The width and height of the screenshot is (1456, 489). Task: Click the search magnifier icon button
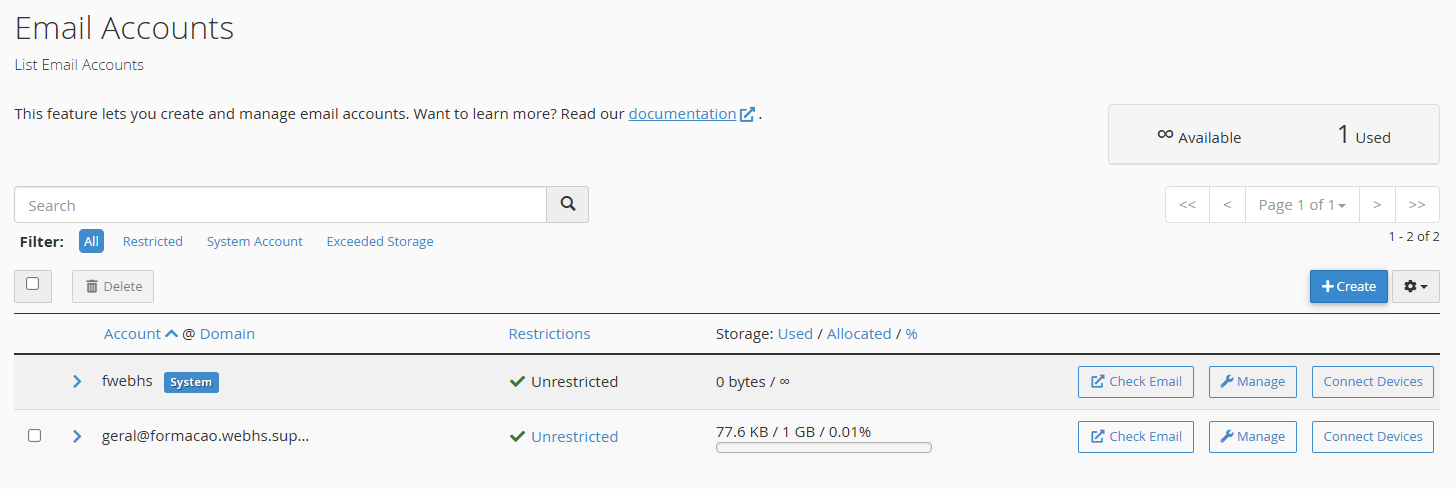pyautogui.click(x=567, y=204)
